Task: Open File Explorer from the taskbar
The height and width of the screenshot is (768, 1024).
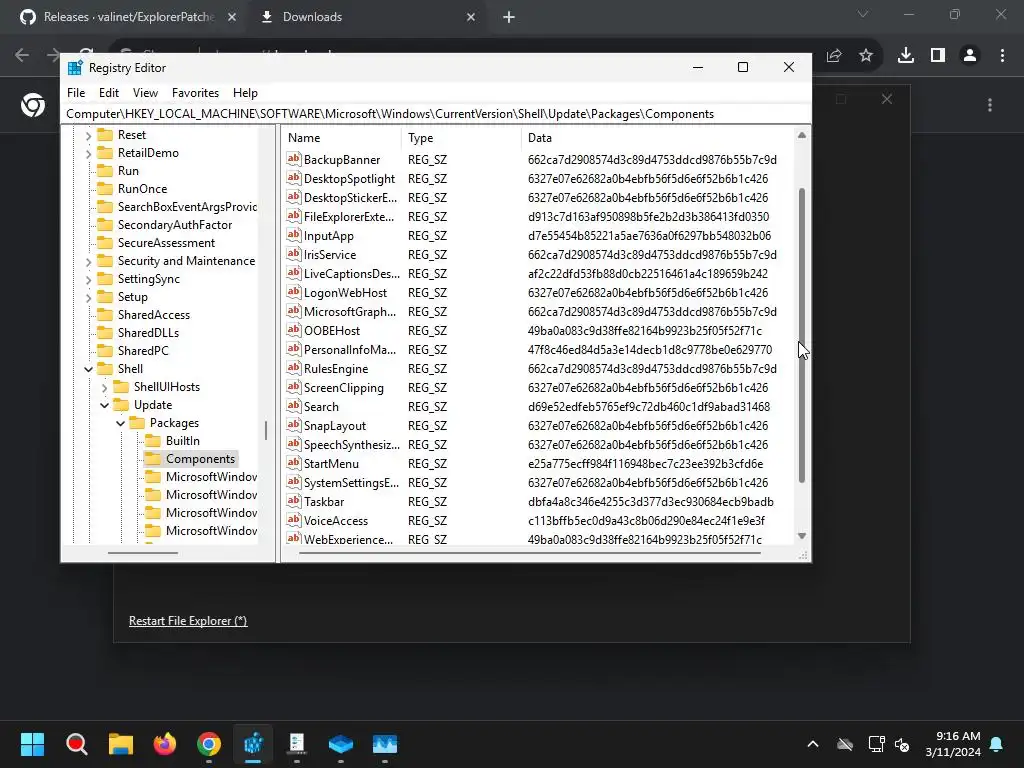Action: [x=121, y=744]
